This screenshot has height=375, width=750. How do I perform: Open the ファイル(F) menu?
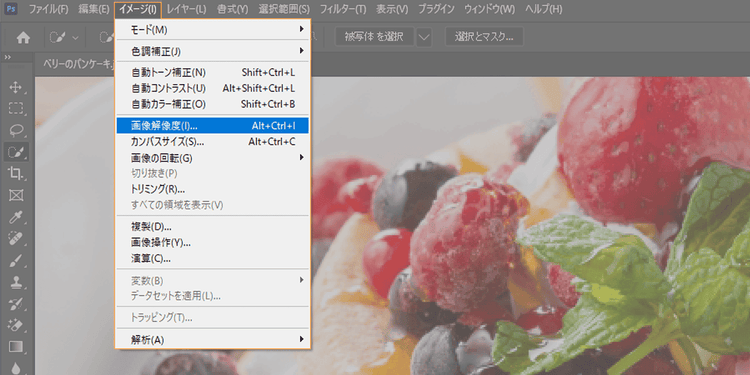click(x=48, y=9)
